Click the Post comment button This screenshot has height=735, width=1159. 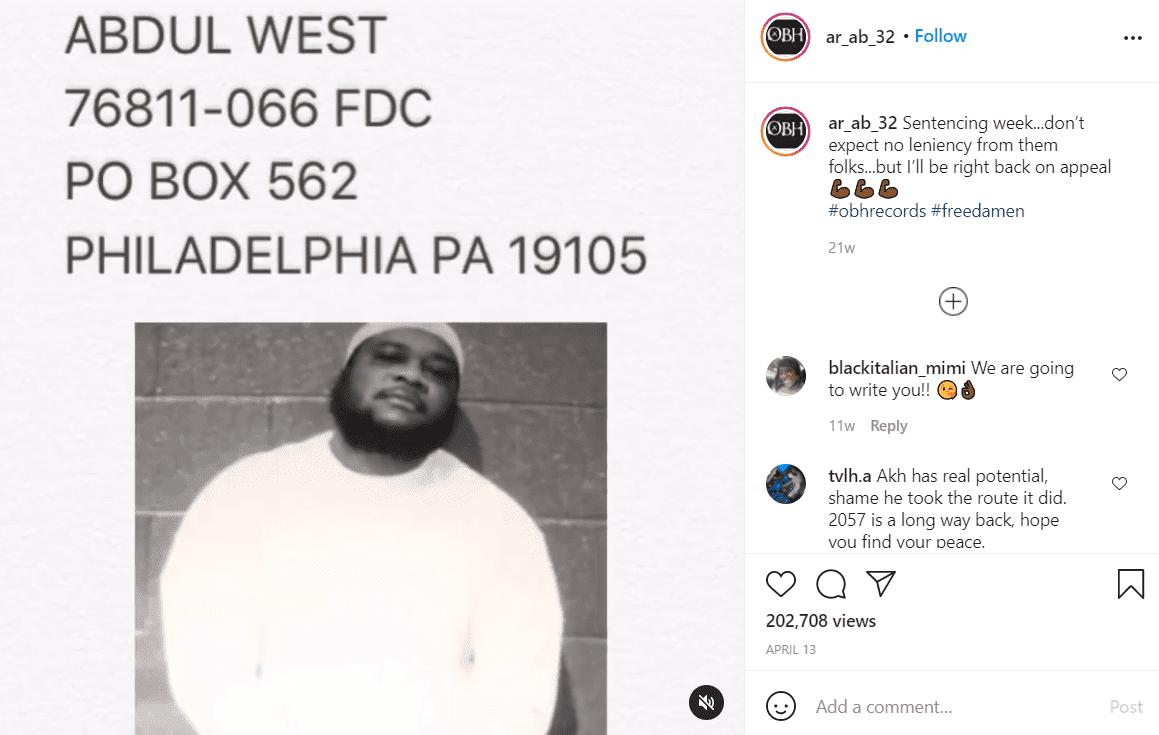[x=1126, y=707]
